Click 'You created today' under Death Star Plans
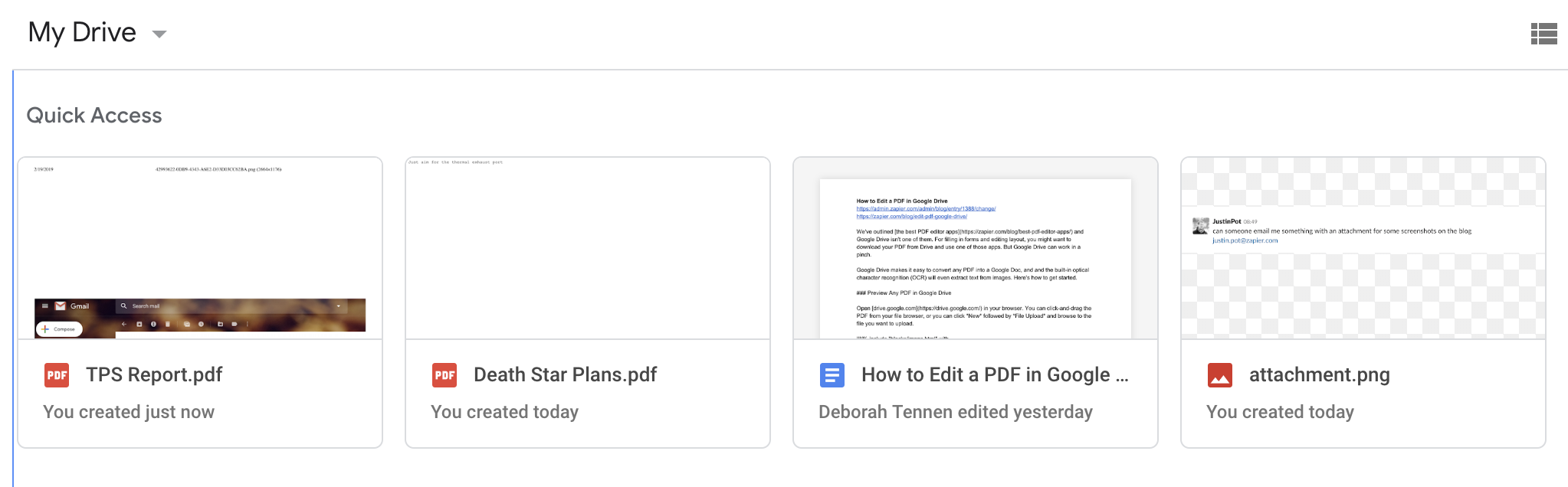The width and height of the screenshot is (1568, 487). pyautogui.click(x=504, y=412)
